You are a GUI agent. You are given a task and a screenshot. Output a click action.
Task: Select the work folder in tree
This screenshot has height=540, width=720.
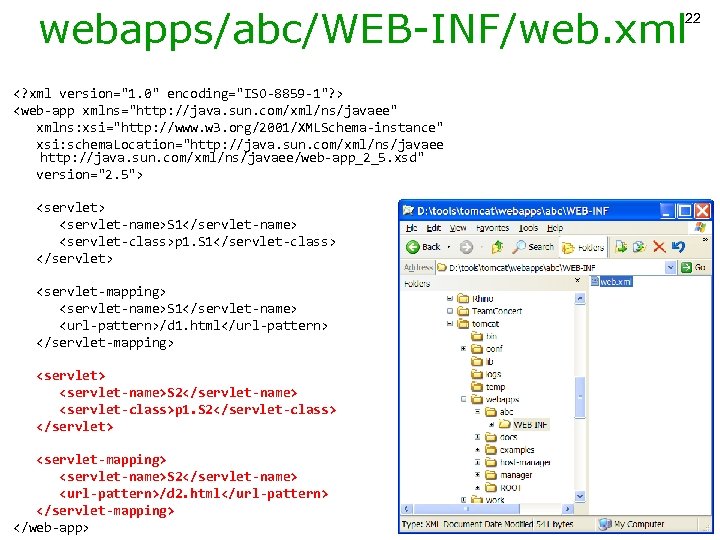point(488,500)
